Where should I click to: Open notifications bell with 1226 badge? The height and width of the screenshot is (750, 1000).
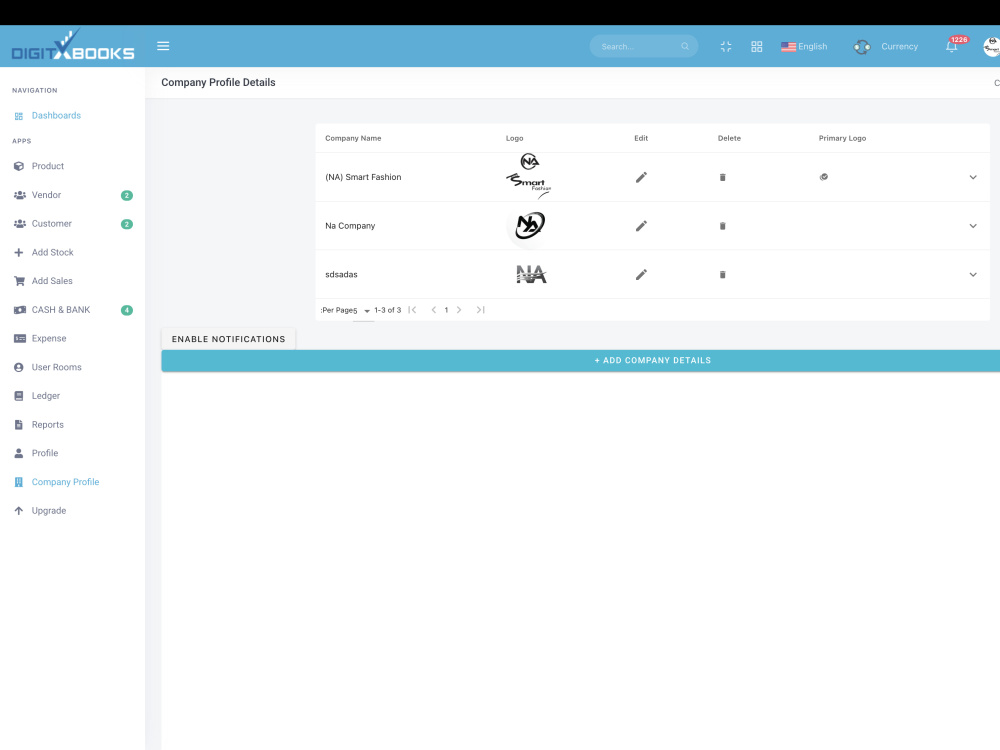[952, 46]
